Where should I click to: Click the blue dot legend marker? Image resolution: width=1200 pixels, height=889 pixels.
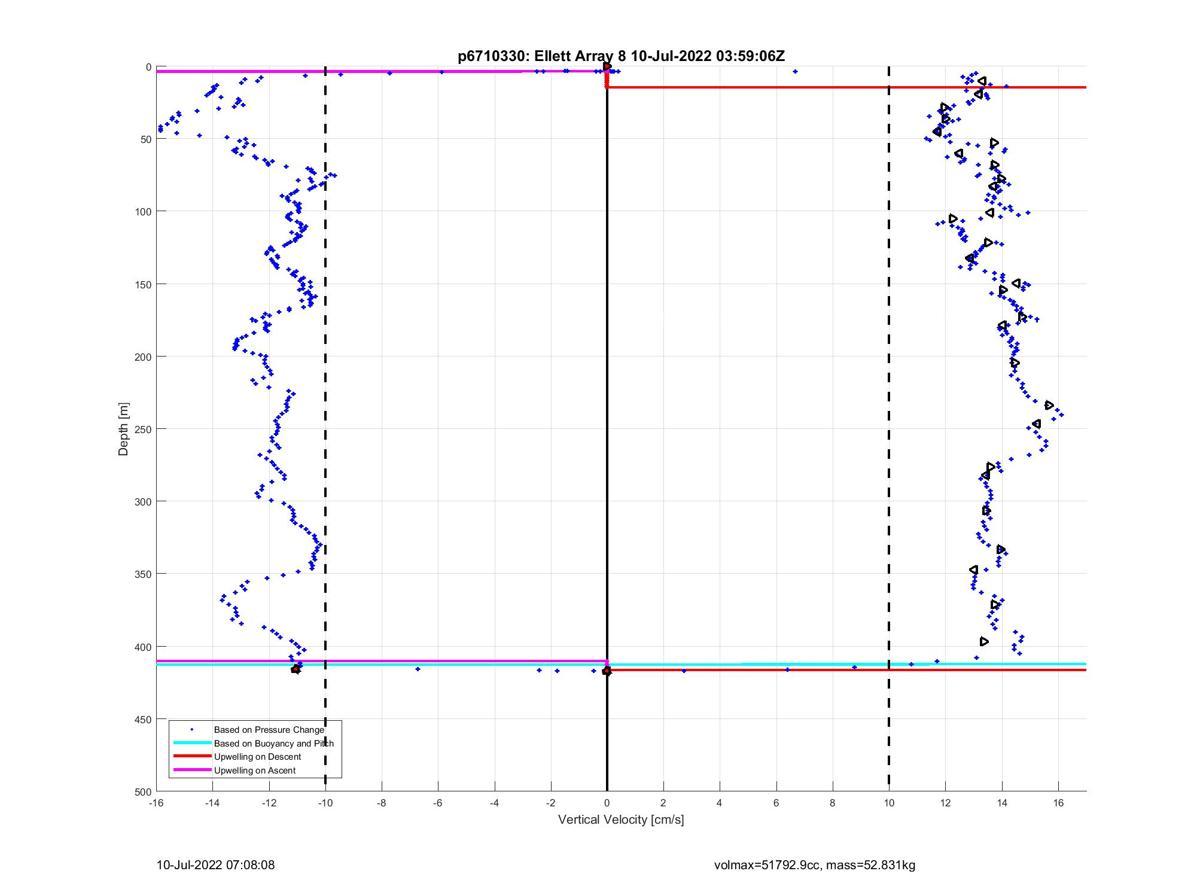[191, 730]
